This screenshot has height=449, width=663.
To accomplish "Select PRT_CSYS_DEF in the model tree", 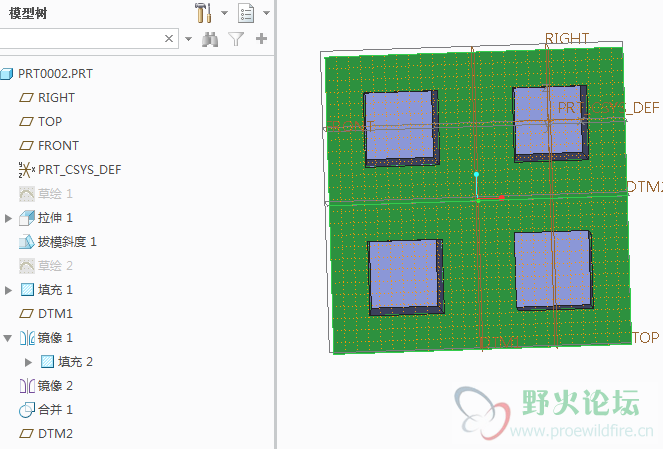I will 79,170.
